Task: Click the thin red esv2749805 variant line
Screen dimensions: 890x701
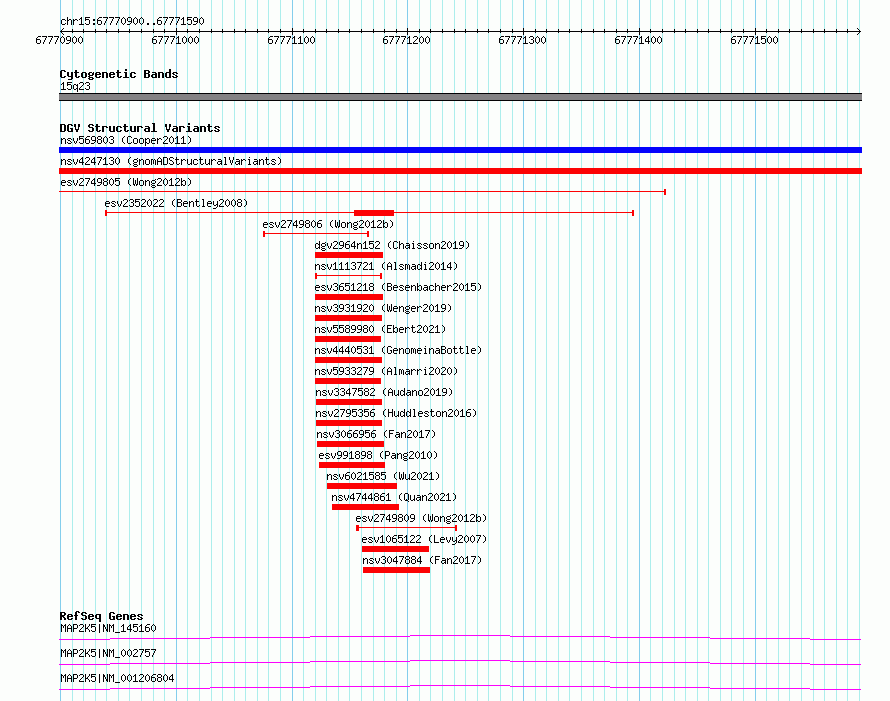Action: [362, 192]
